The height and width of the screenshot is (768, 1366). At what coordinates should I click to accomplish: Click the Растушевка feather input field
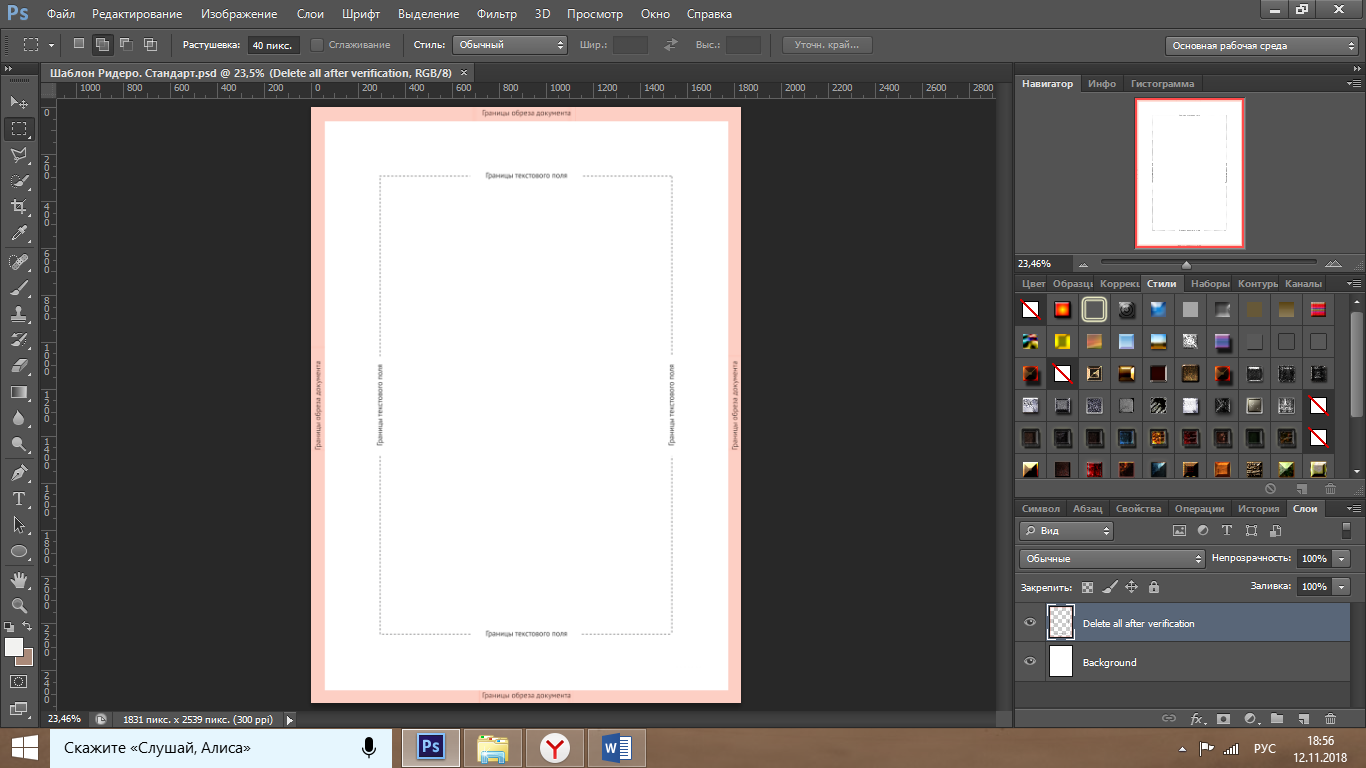[x=273, y=45]
